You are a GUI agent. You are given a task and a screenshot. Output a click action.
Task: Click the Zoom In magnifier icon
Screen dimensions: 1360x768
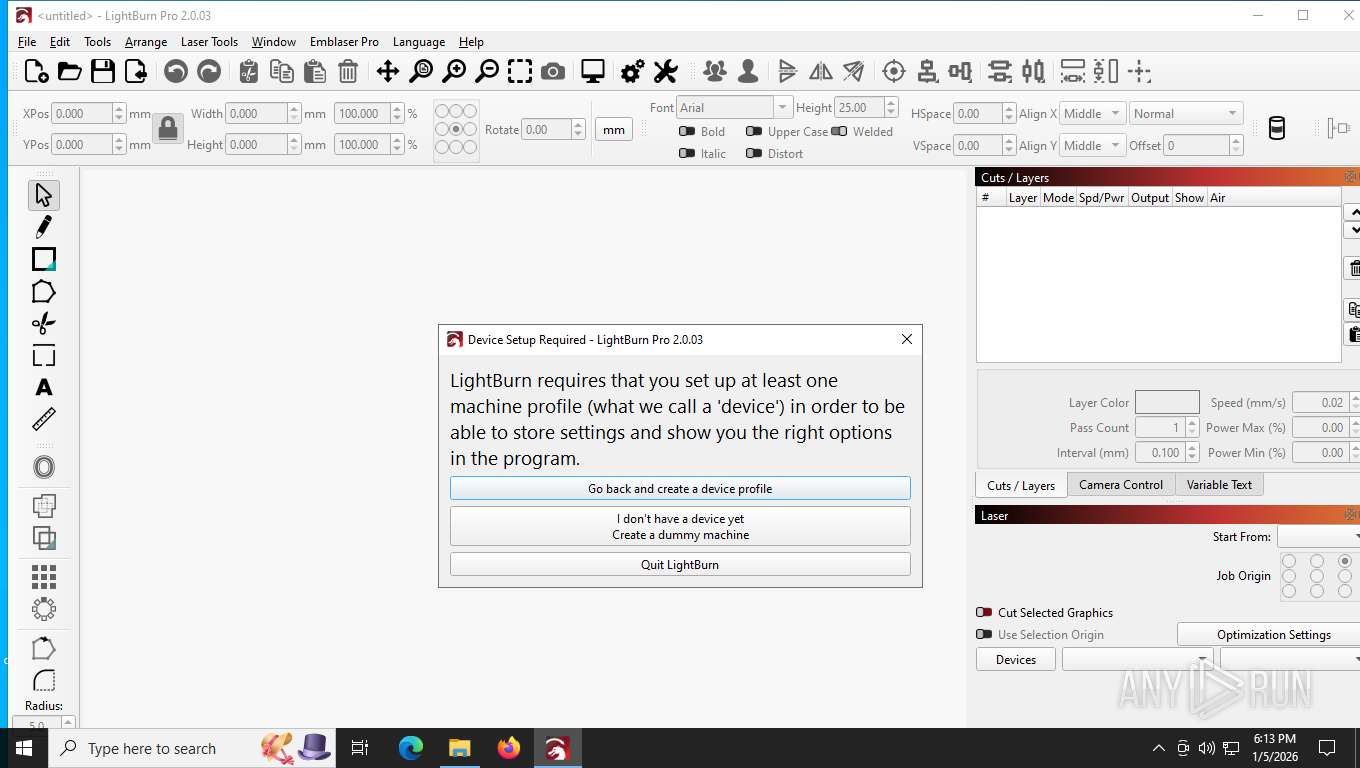[454, 71]
